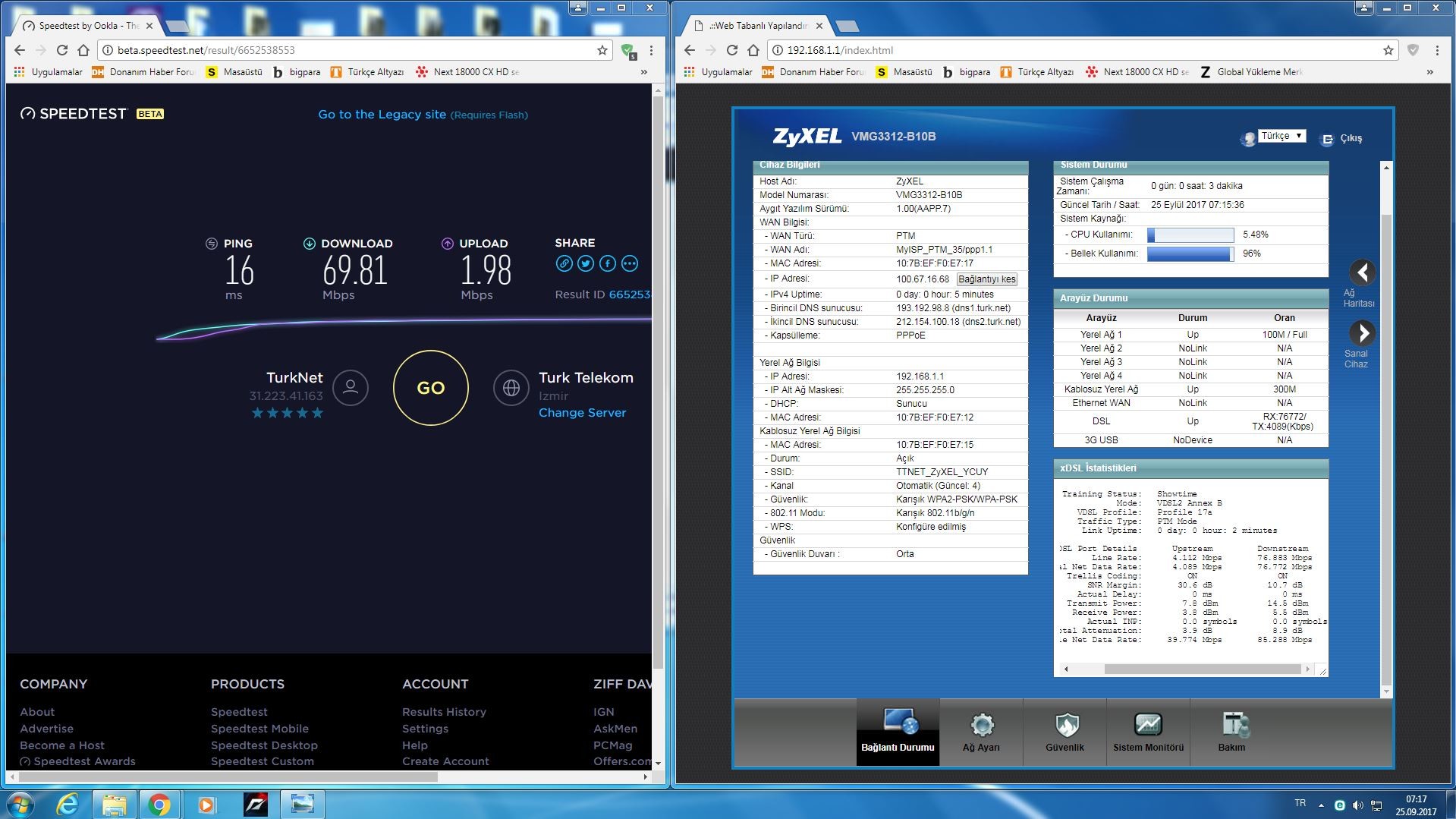Go back in the Speedtest browser window

pyautogui.click(x=20, y=50)
